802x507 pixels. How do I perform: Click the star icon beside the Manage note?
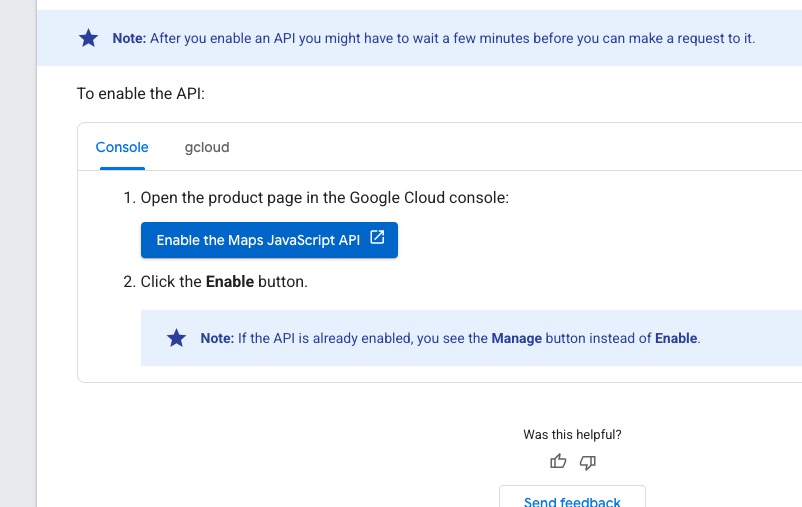click(x=176, y=338)
